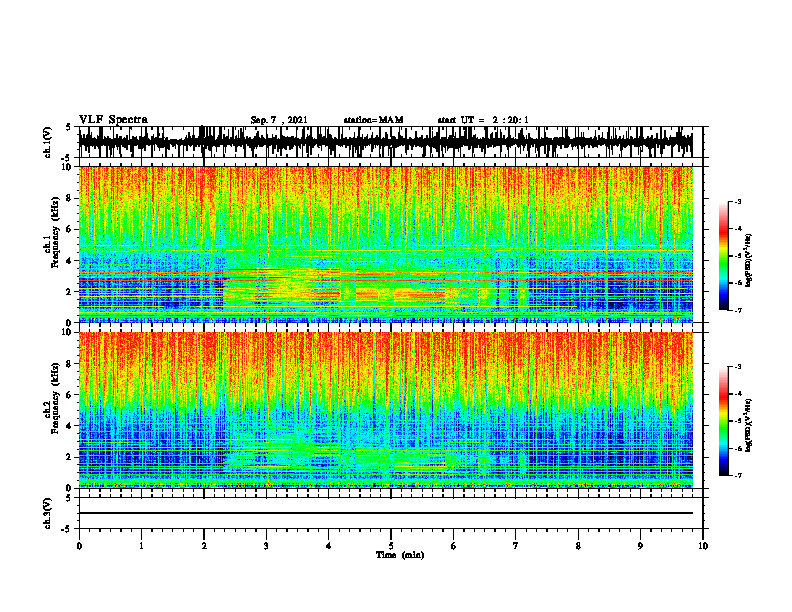Click the ch.1 spectrogram color scale bar

pyautogui.click(x=723, y=256)
